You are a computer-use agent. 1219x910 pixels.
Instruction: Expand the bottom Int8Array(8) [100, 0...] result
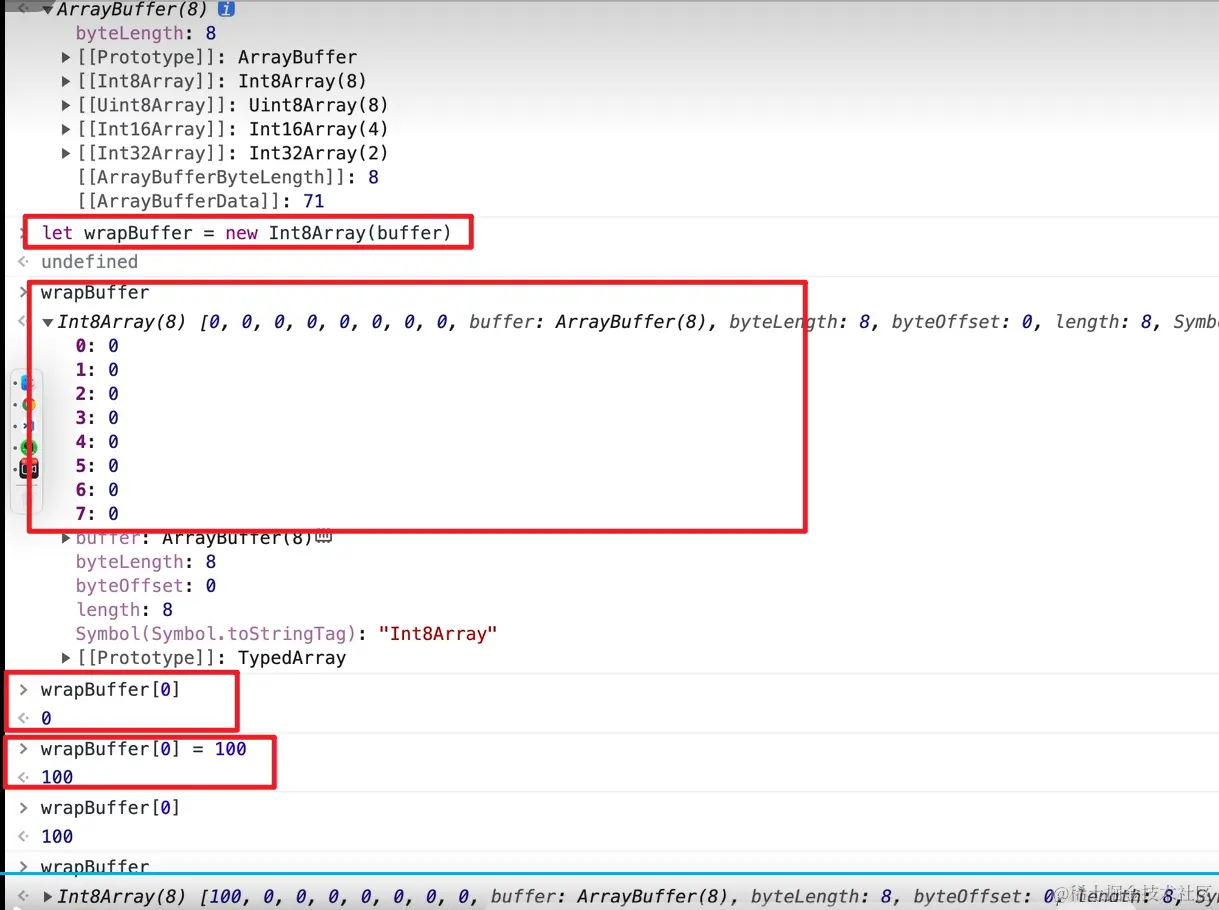click(48, 897)
